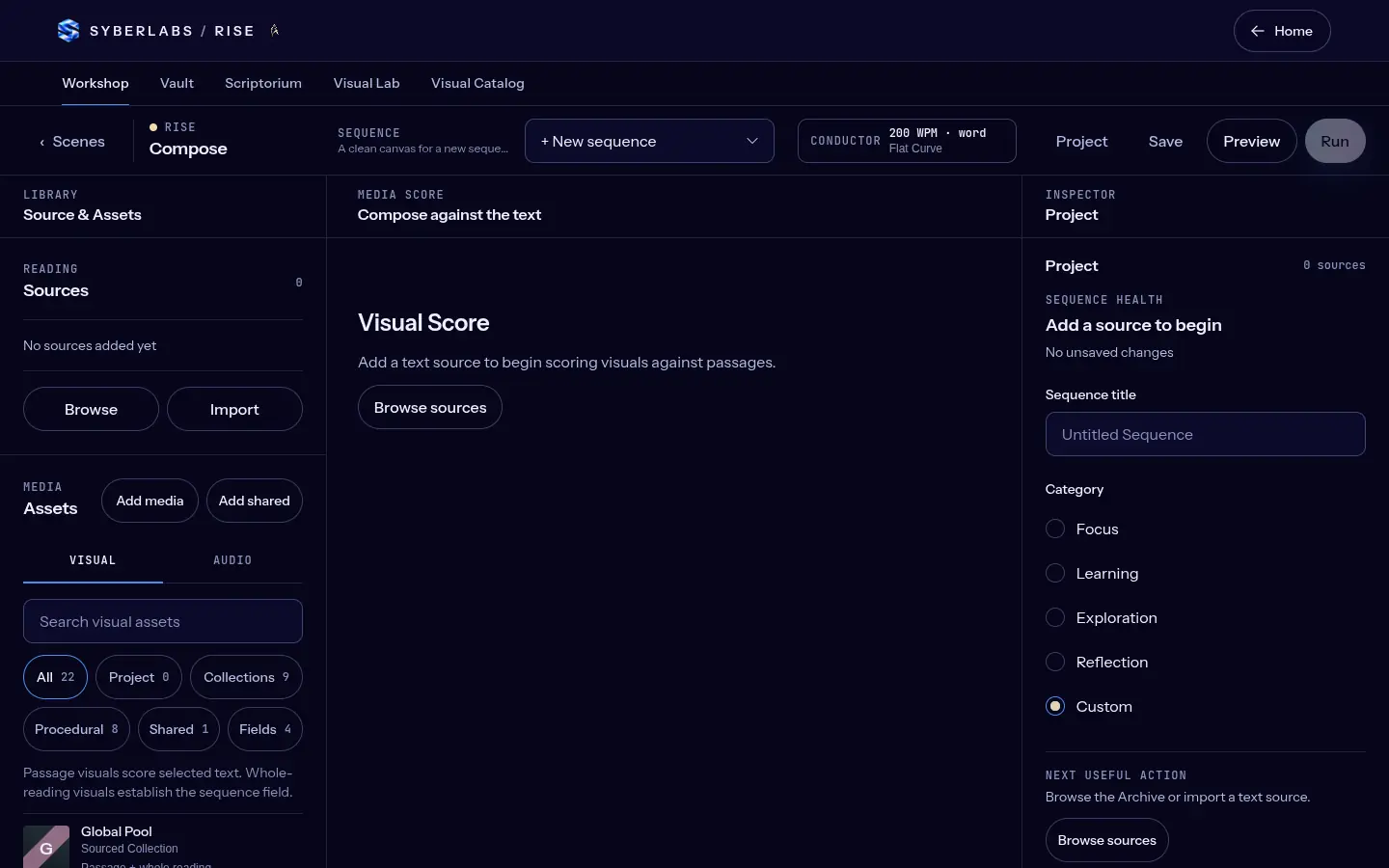This screenshot has height=868, width=1389.
Task: Open the Visual Lab tab
Action: 367,83
